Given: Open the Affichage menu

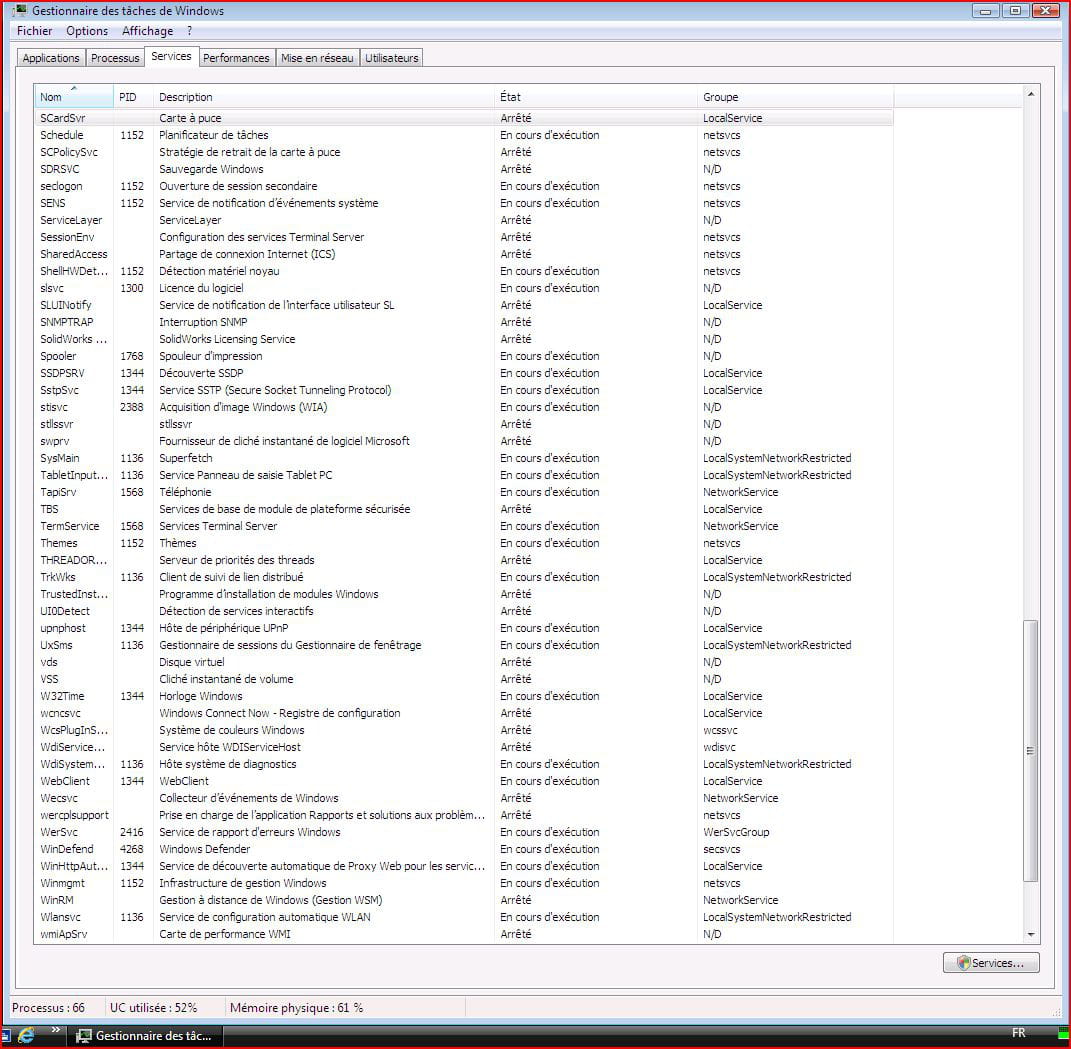Looking at the screenshot, I should pyautogui.click(x=147, y=31).
